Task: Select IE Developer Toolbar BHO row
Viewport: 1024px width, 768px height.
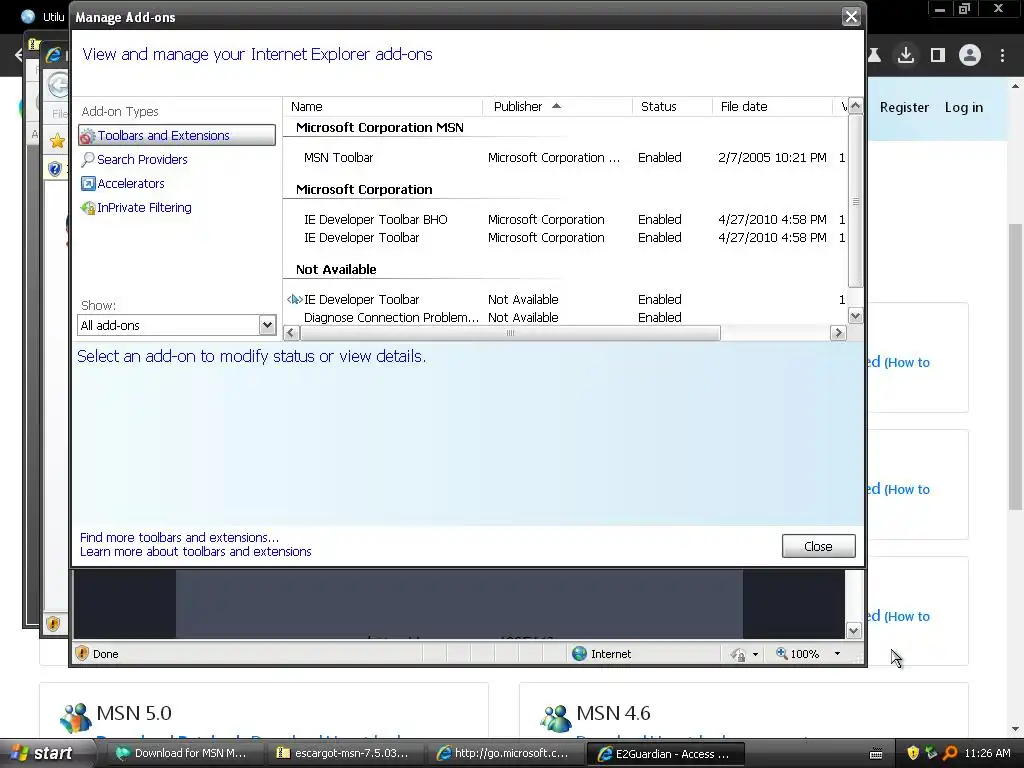Action: tap(566, 219)
